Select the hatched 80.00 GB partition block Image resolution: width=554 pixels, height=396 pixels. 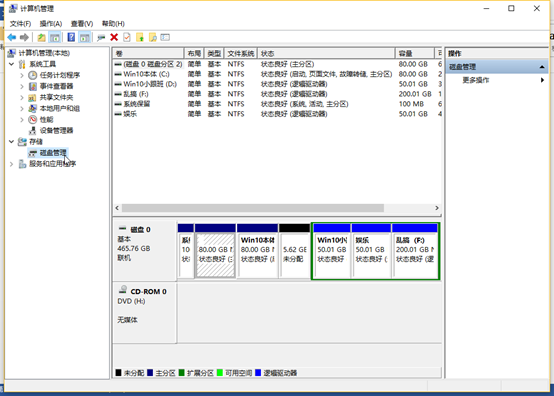tap(215, 251)
